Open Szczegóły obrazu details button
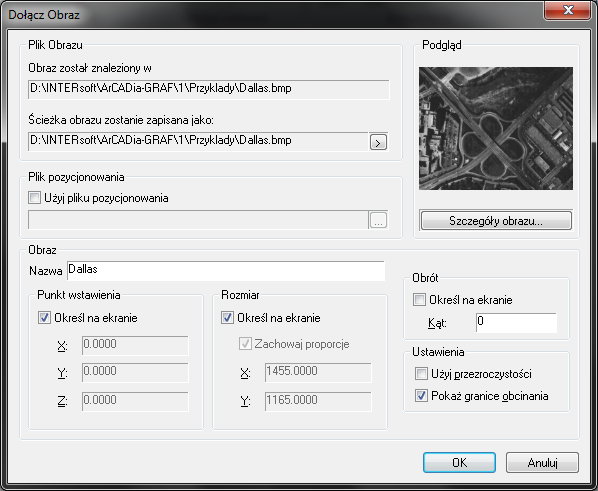This screenshot has width=598, height=491. (x=496, y=221)
